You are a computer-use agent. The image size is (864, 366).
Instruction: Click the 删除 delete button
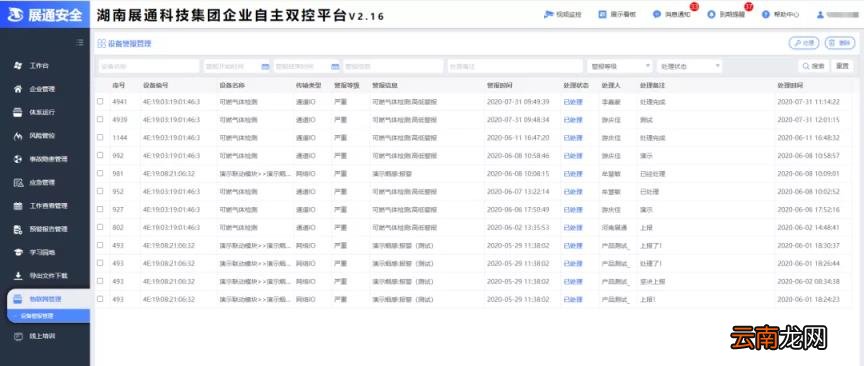[x=840, y=43]
